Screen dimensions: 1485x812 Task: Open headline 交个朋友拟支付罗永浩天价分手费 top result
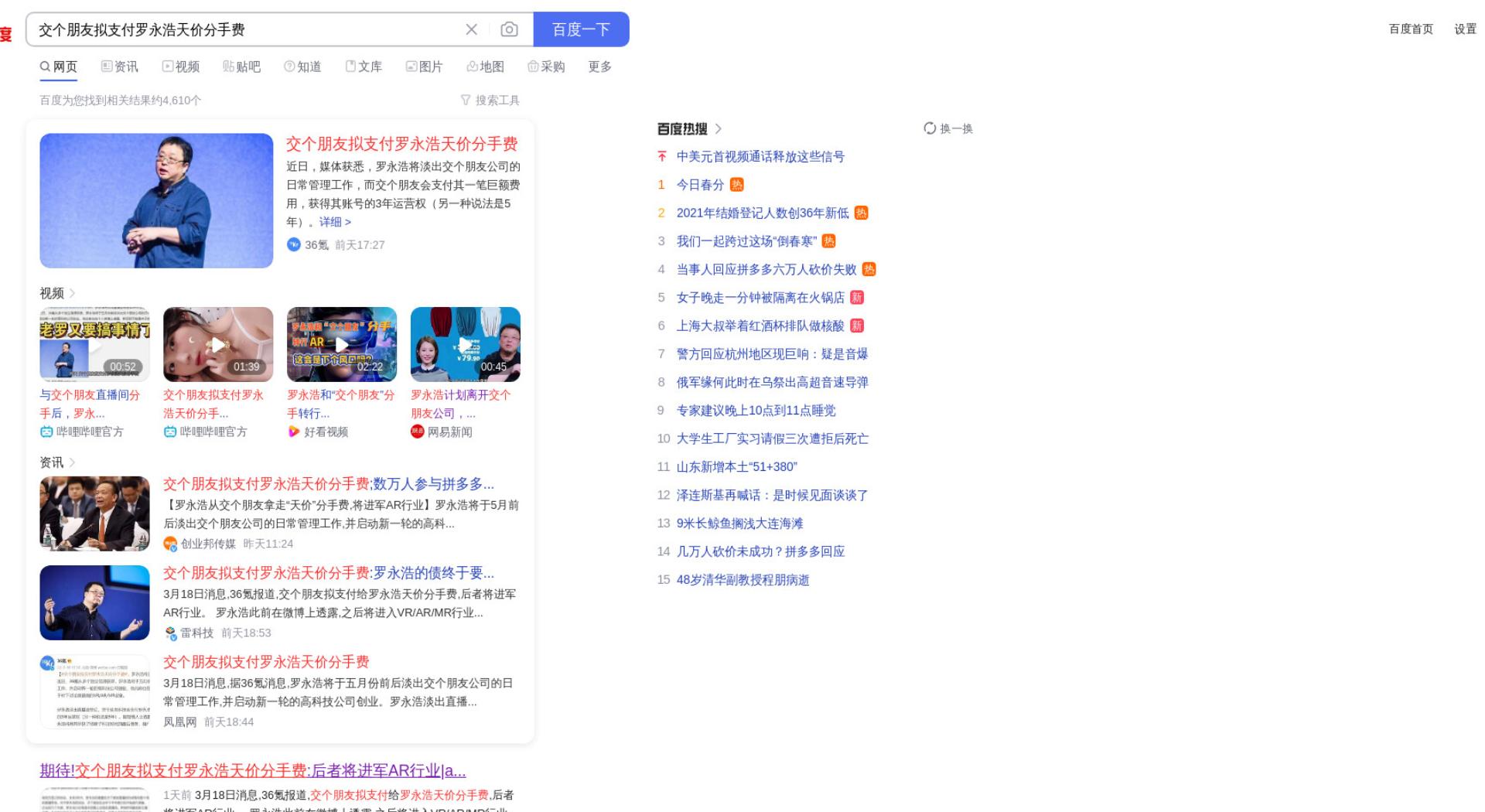coord(401,144)
